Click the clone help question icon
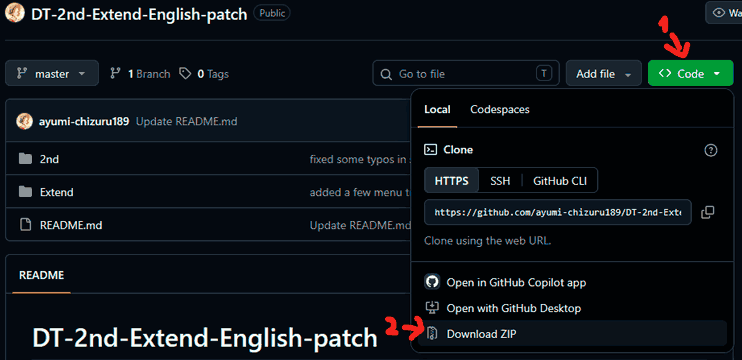 [x=711, y=150]
